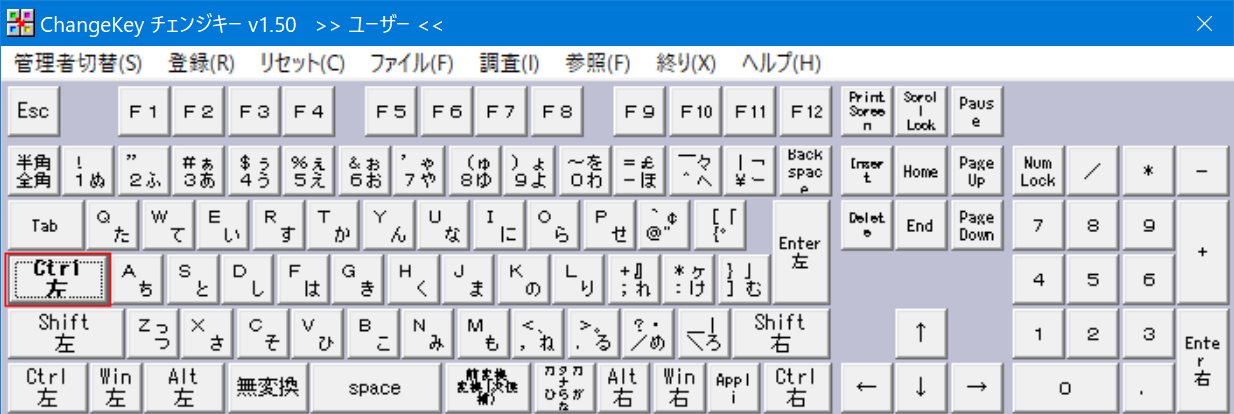Image resolution: width=1234 pixels, height=414 pixels.
Task: Select the Q た key
Action: 114,225
